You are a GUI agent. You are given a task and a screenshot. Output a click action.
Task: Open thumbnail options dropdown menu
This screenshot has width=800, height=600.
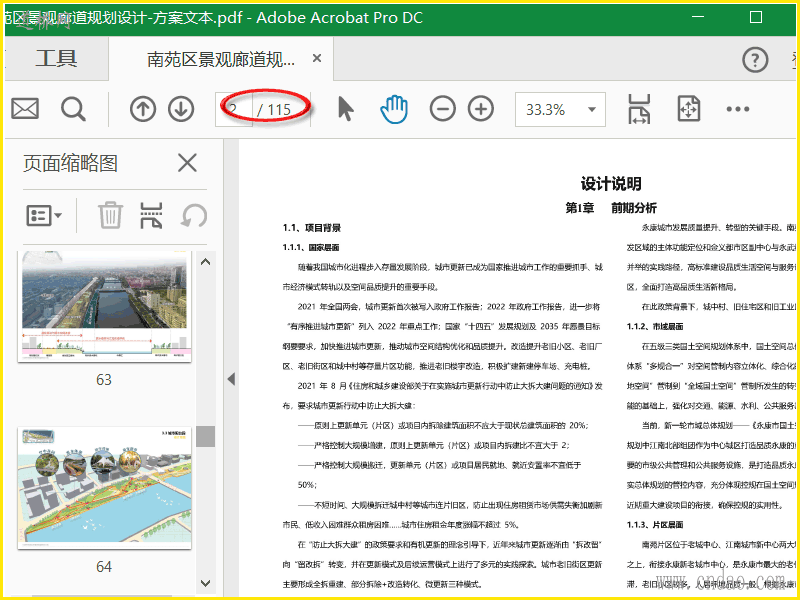pos(44,215)
